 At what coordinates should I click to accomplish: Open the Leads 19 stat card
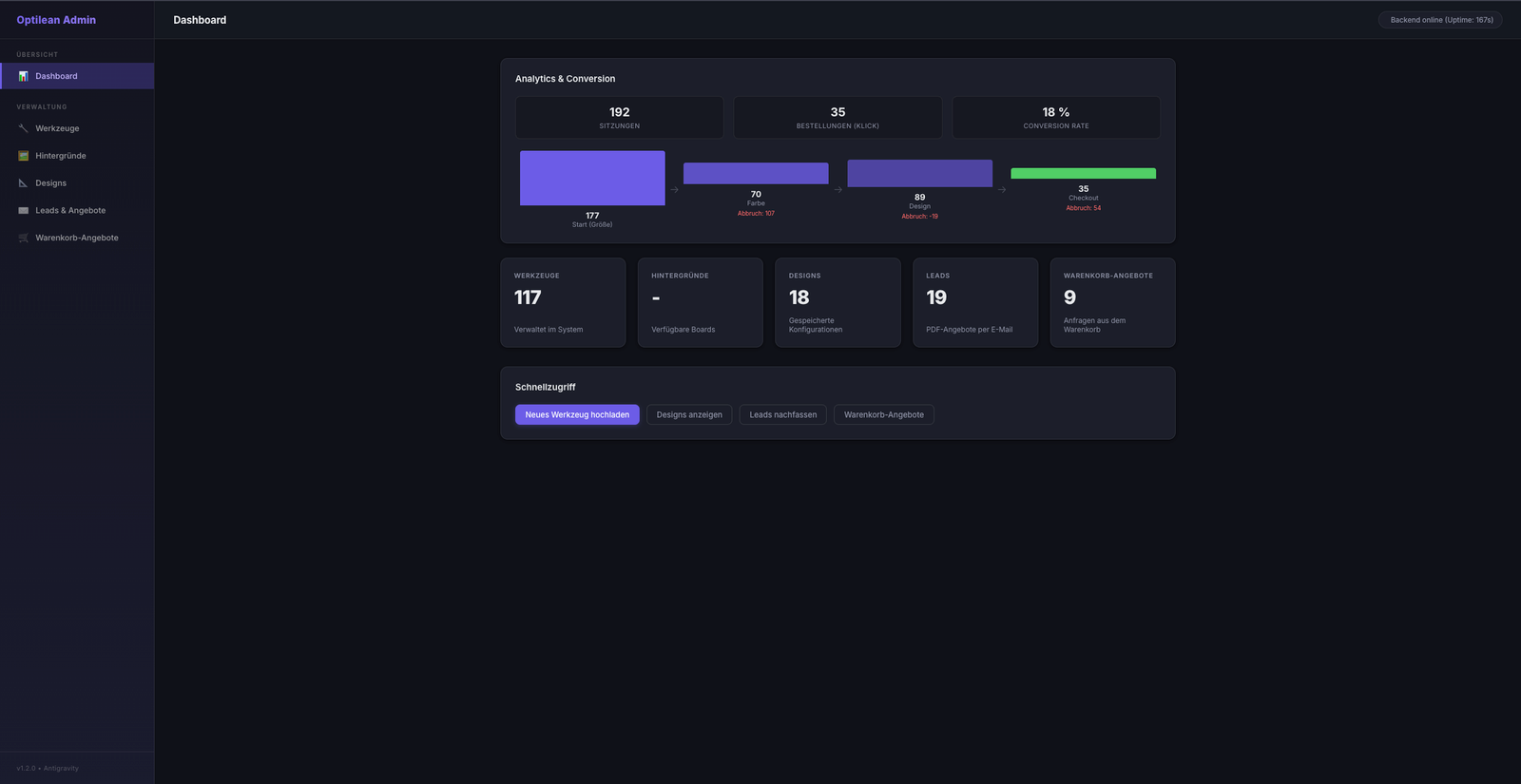(975, 302)
